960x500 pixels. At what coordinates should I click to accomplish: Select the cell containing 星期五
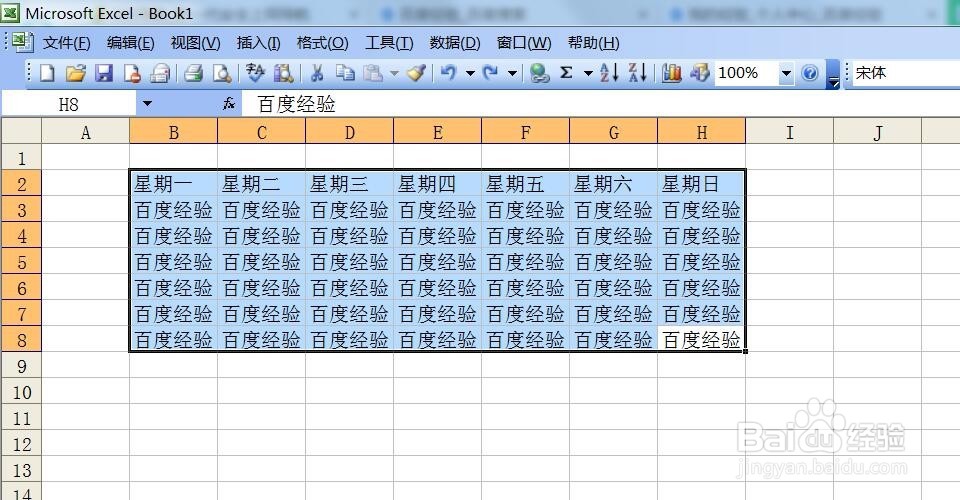click(525, 184)
